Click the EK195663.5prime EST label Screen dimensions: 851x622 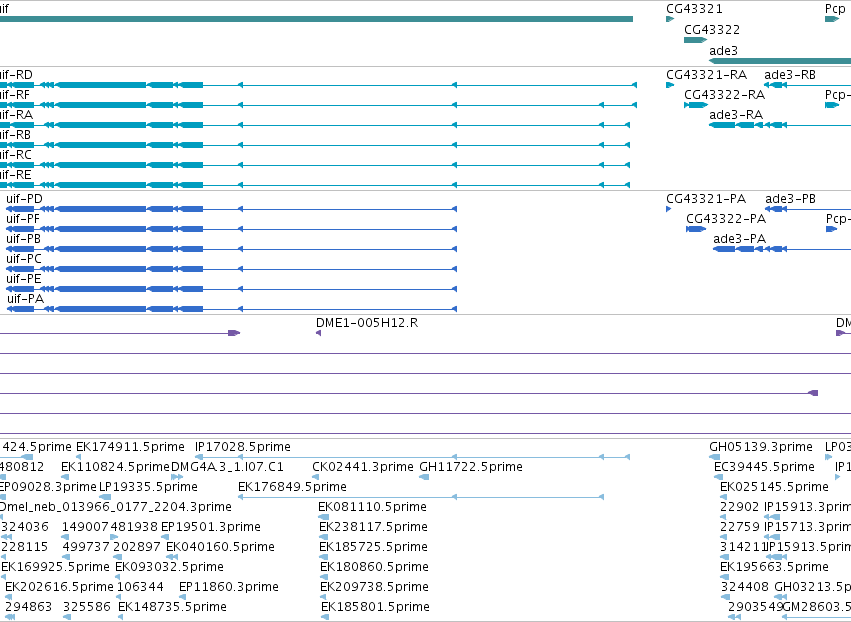coord(774,567)
